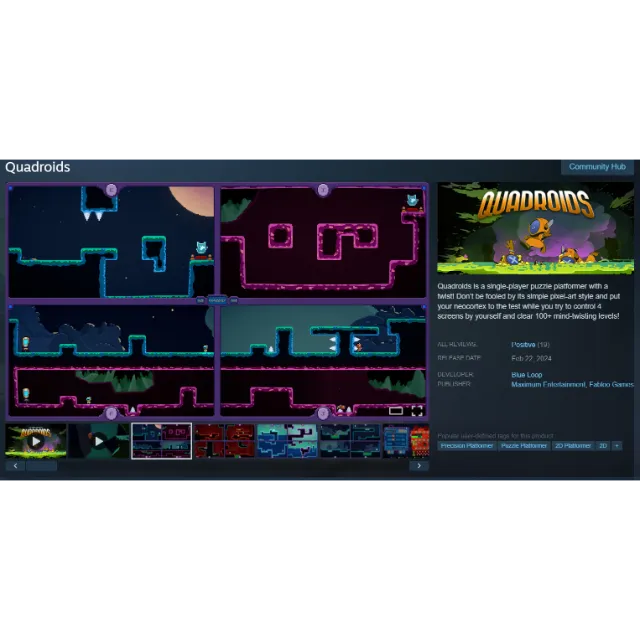Image resolution: width=640 pixels, height=640 pixels.
Task: Open the Blue Loop developer link
Action: click(x=527, y=375)
